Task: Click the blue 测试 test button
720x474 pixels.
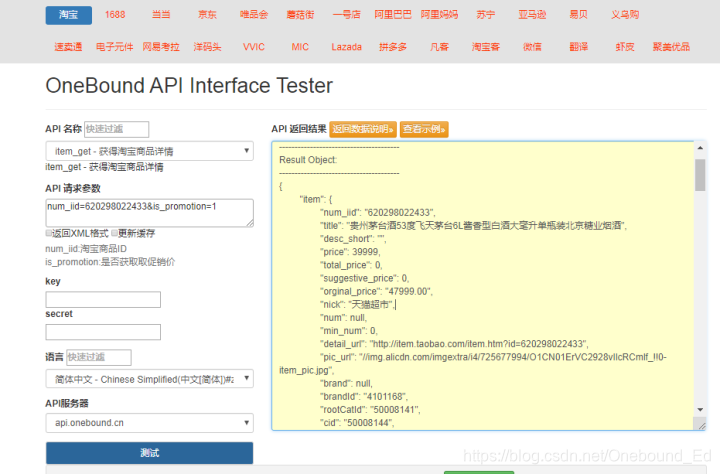Action: point(150,453)
